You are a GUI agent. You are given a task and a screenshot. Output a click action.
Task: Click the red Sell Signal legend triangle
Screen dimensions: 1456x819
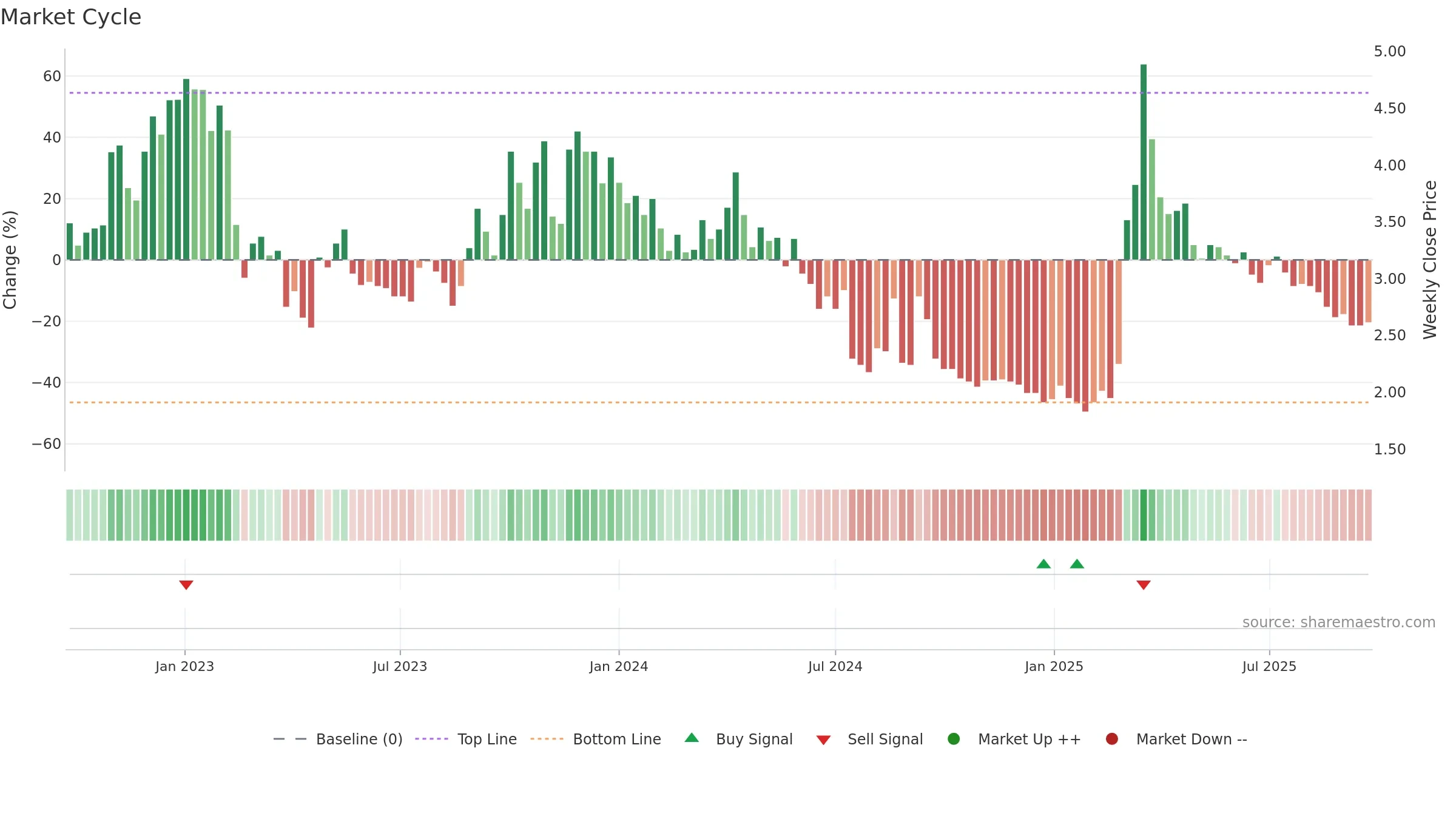click(823, 740)
